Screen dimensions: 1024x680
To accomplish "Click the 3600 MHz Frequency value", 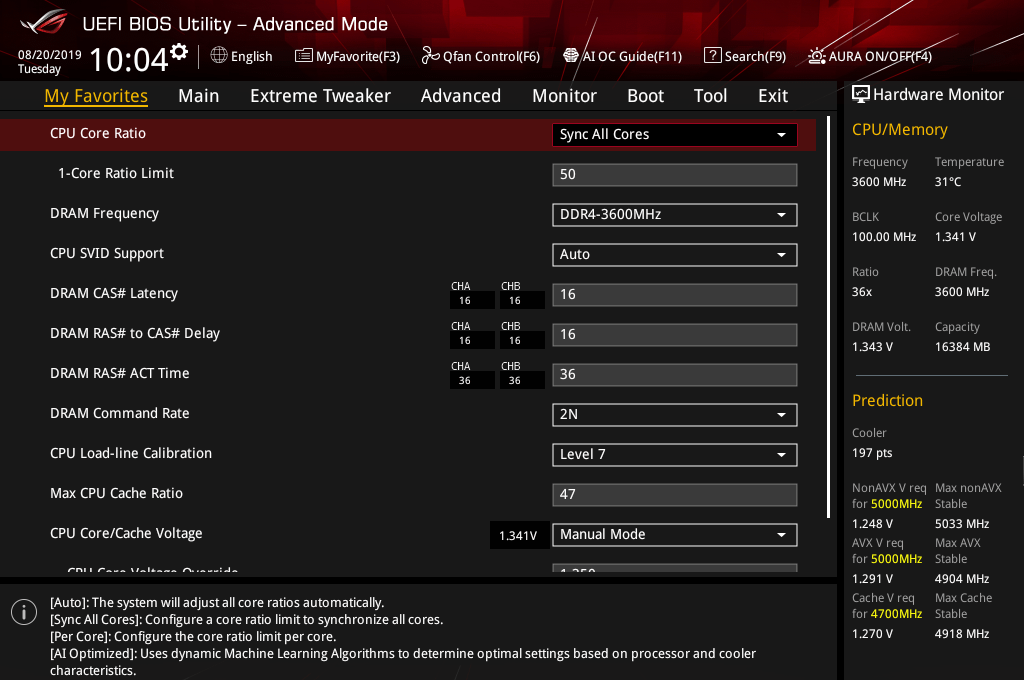I will pyautogui.click(x=879, y=182).
